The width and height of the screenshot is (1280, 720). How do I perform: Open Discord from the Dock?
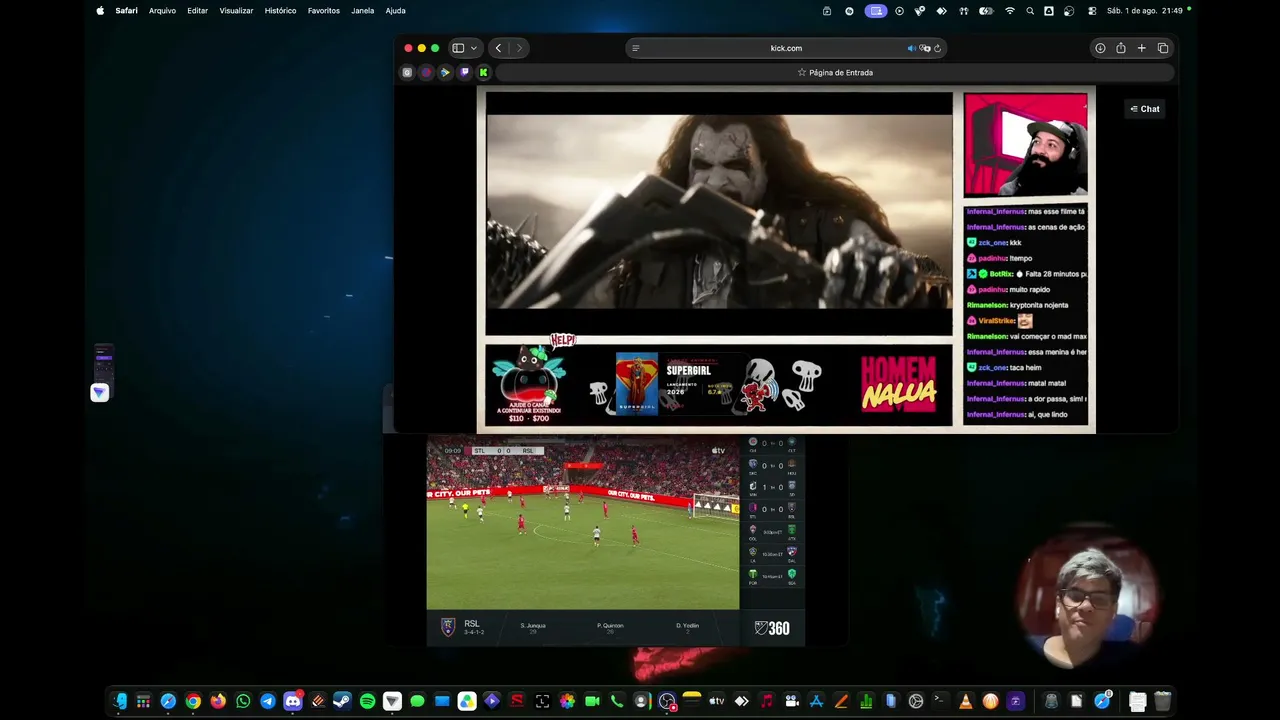pyautogui.click(x=293, y=701)
